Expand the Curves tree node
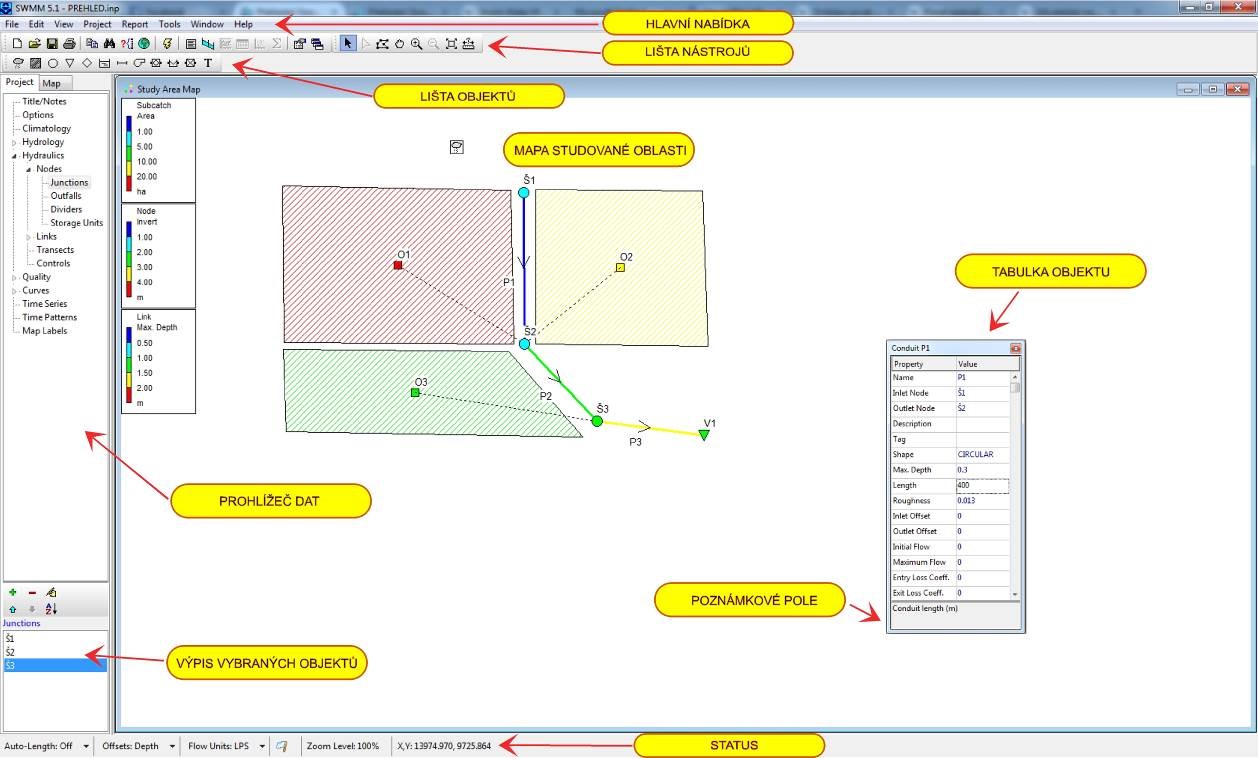 tap(14, 291)
